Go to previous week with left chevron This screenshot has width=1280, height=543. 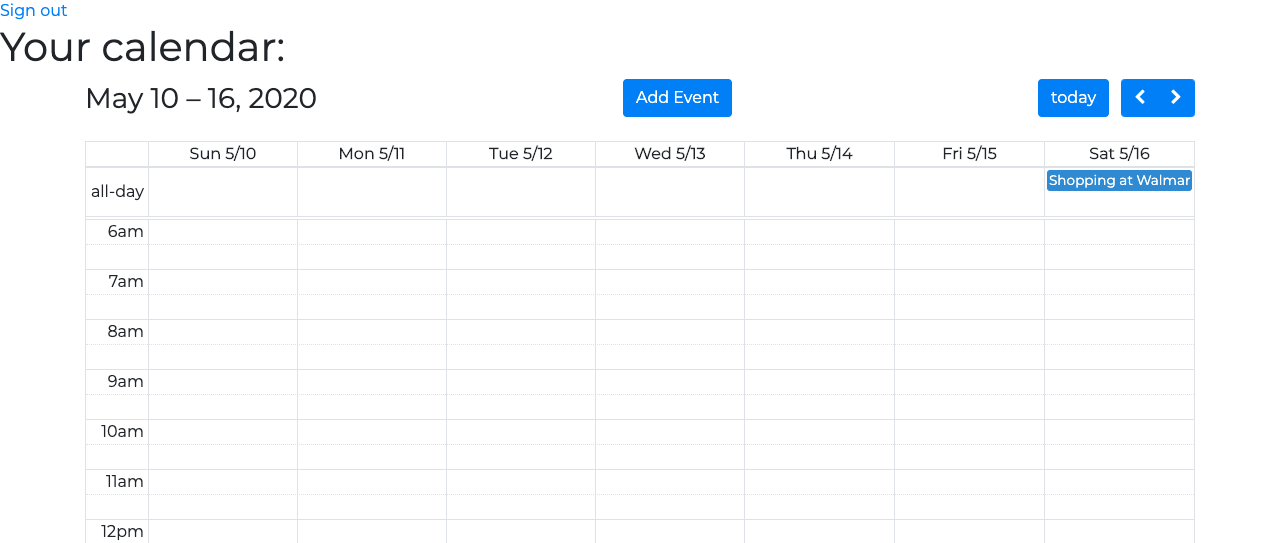(1140, 98)
